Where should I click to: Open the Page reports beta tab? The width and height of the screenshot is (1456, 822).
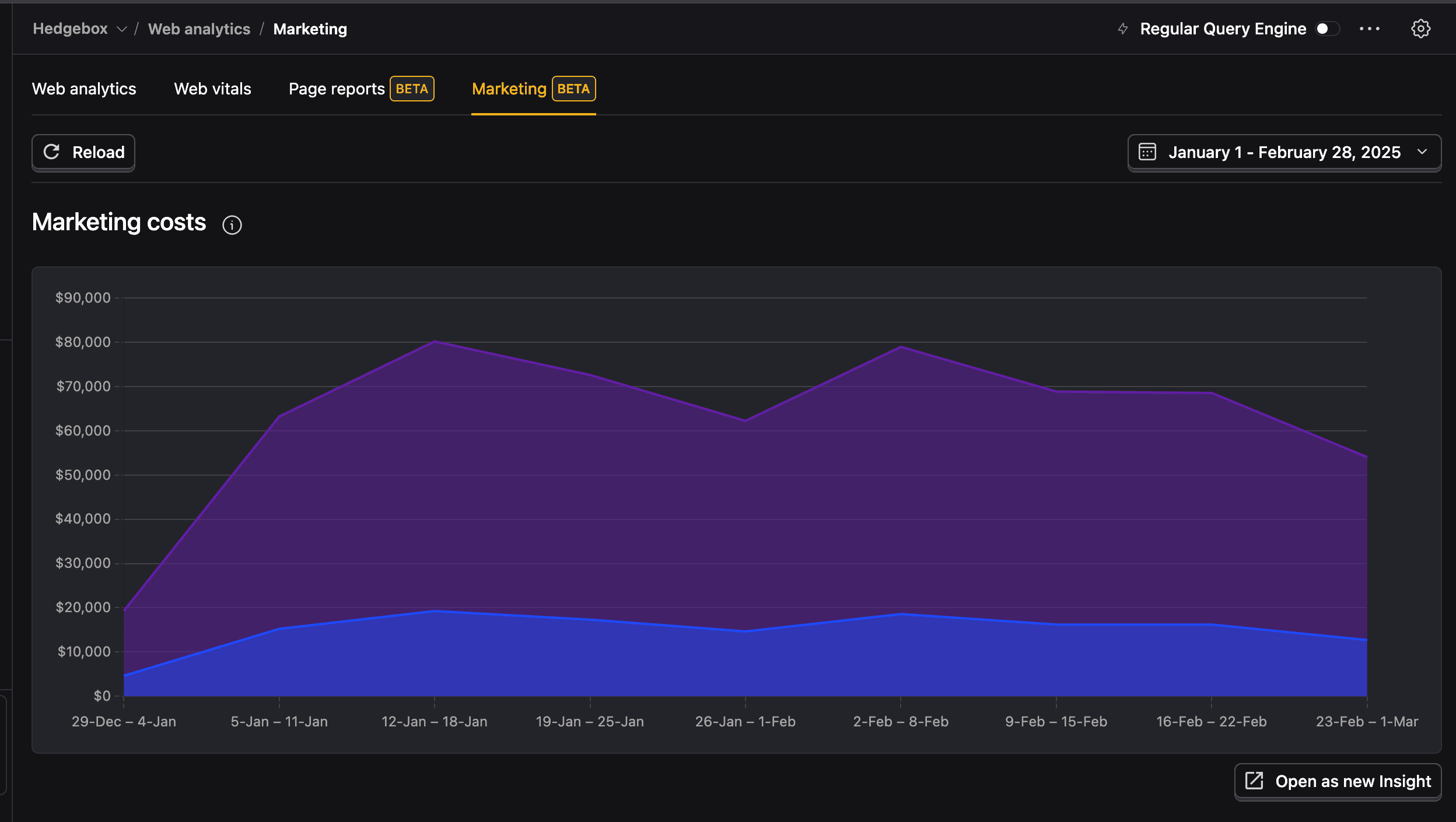point(361,89)
